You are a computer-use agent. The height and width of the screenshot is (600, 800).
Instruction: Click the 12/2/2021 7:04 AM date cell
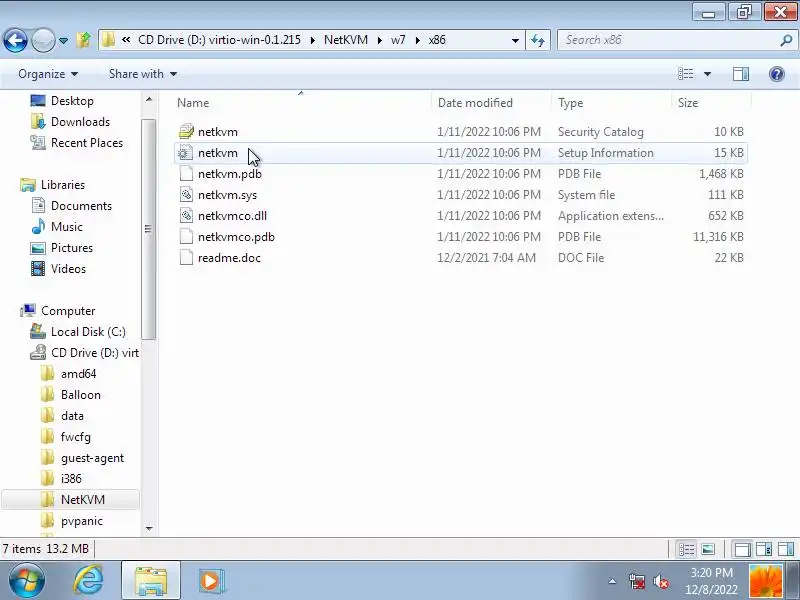pyautogui.click(x=486, y=258)
